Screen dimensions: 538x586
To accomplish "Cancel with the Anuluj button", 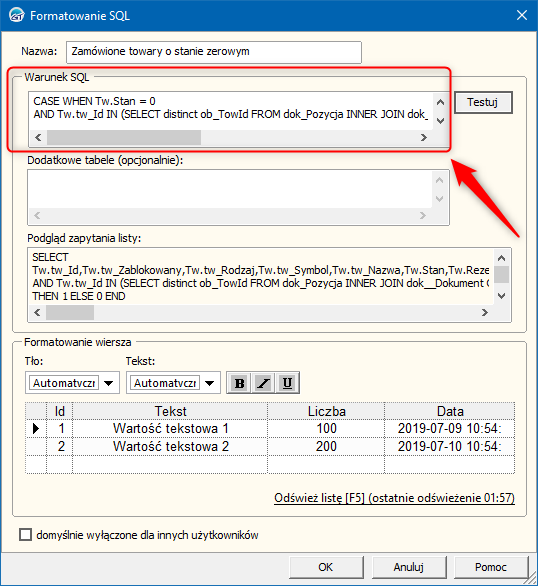I will [409, 567].
